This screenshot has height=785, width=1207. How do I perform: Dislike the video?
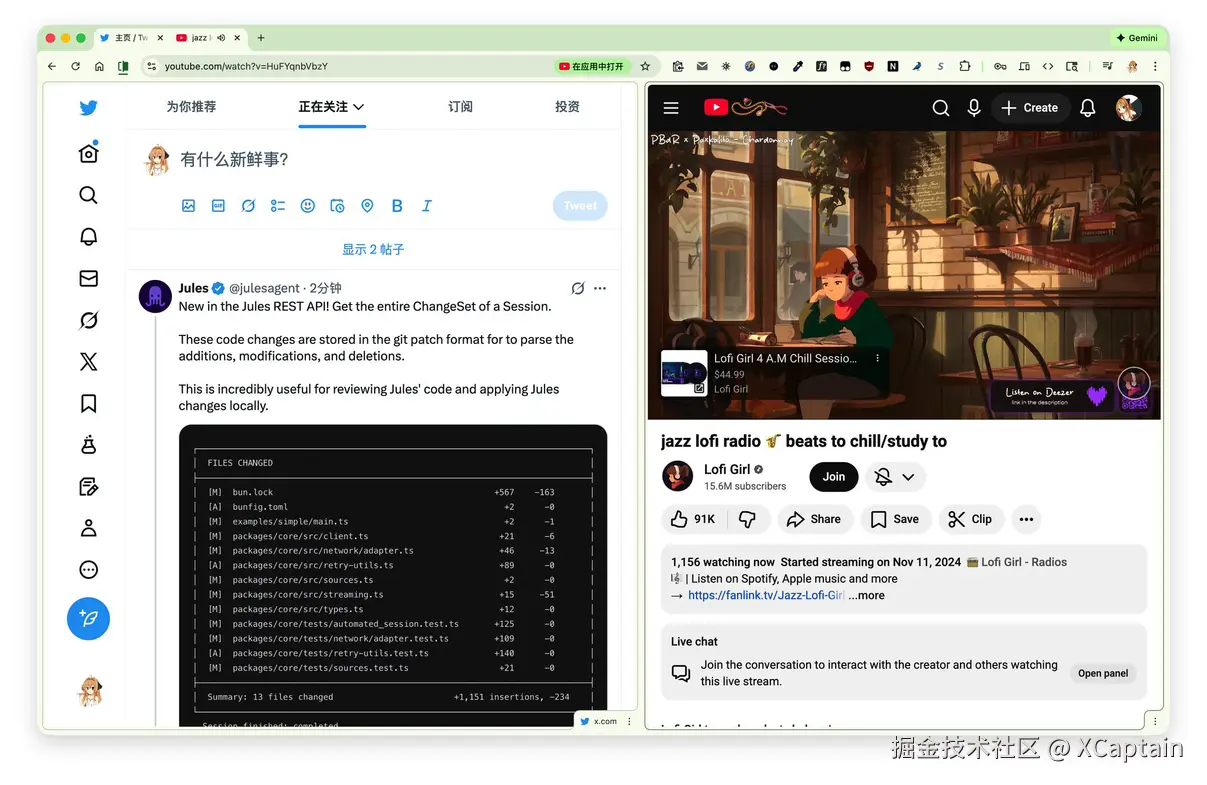748,518
